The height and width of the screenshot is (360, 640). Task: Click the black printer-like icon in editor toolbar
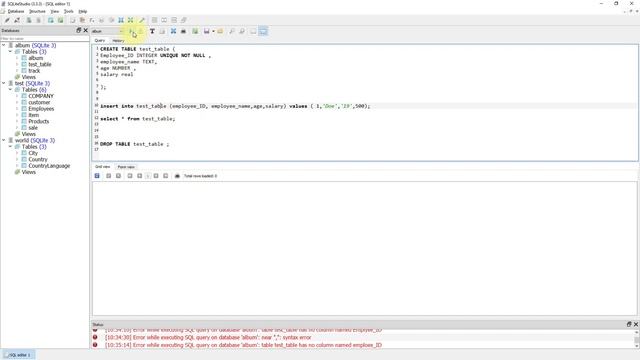(183, 31)
